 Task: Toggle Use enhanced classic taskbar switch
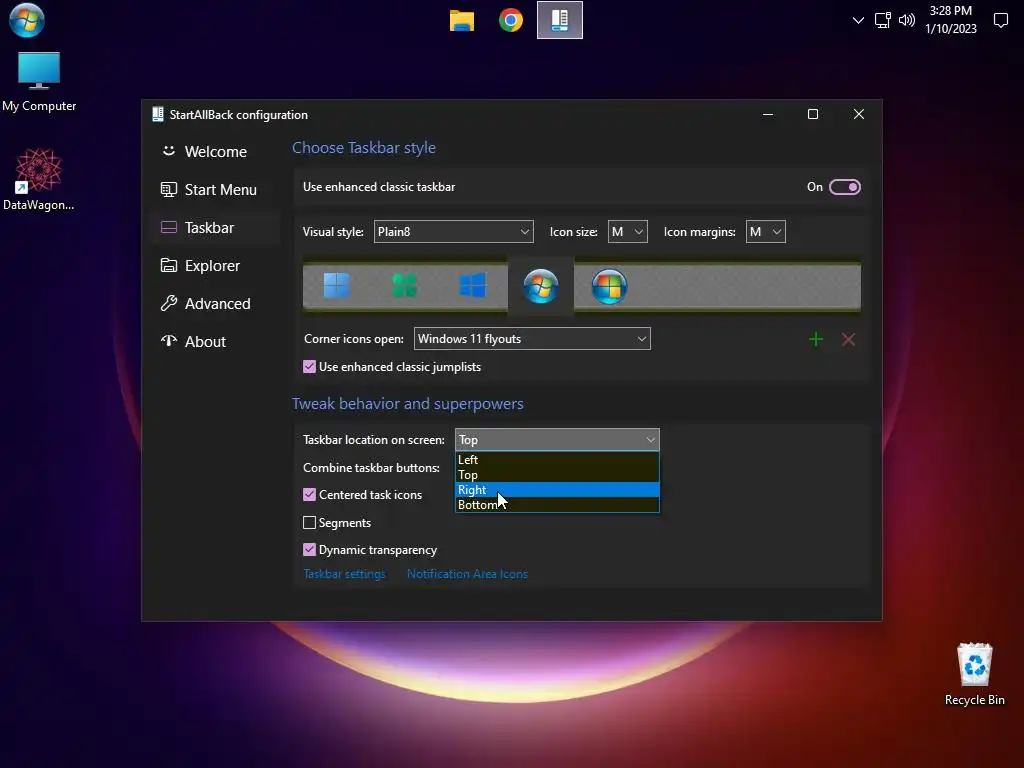pos(844,187)
